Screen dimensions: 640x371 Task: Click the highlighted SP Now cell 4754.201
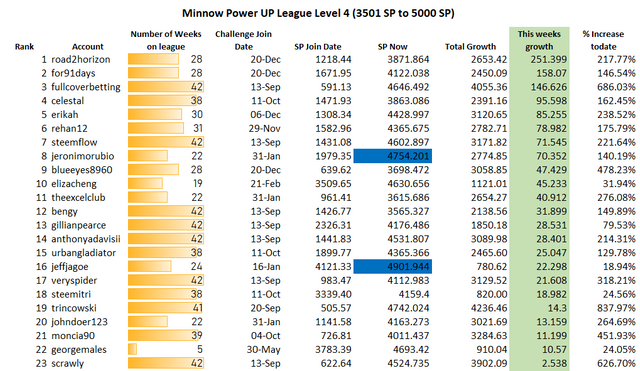pos(393,156)
